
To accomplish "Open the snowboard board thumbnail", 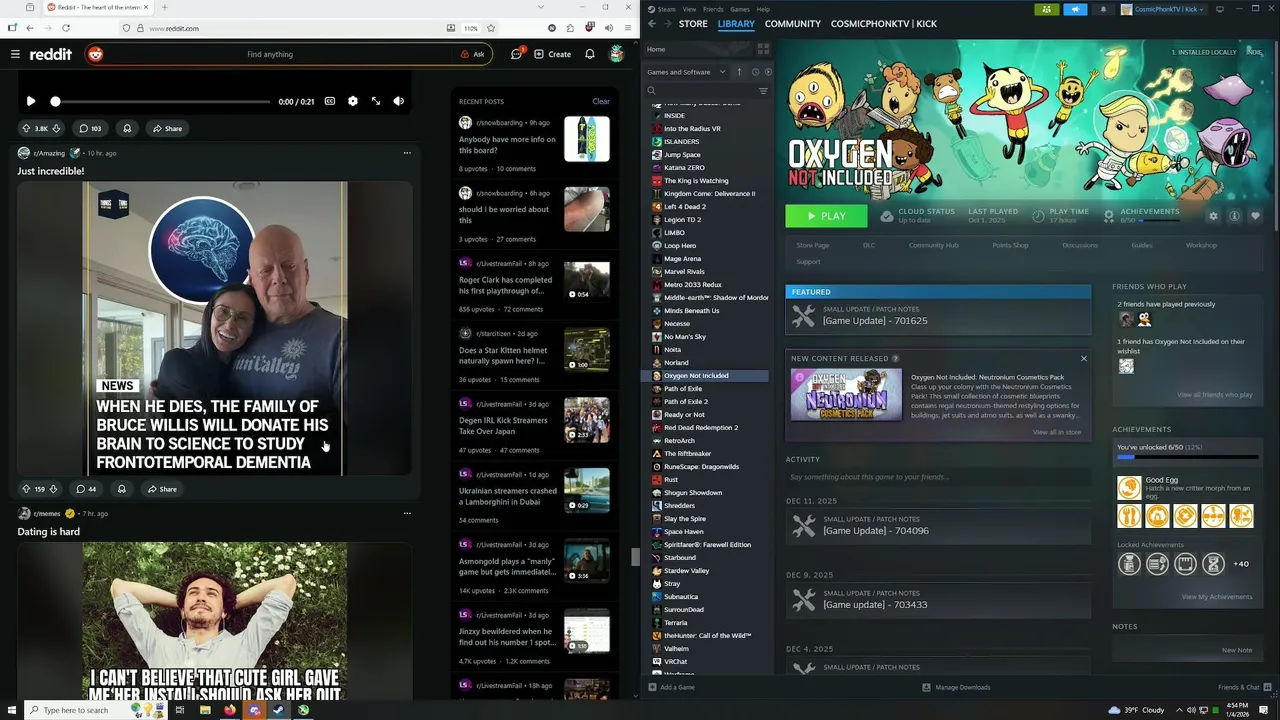I will coord(586,139).
